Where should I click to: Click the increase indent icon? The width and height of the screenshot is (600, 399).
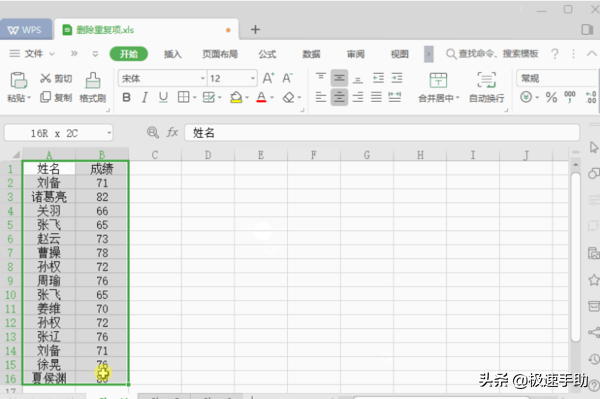396,78
